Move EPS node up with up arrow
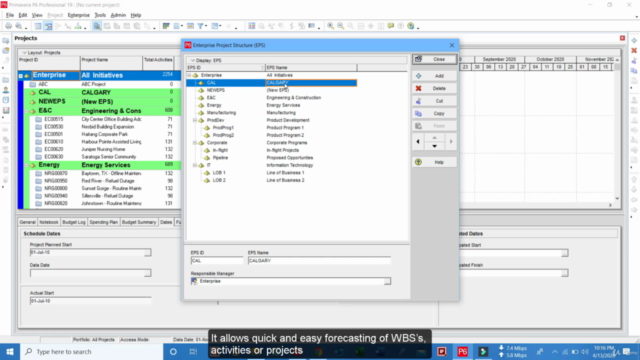This screenshot has height=360, width=640. (x=434, y=138)
